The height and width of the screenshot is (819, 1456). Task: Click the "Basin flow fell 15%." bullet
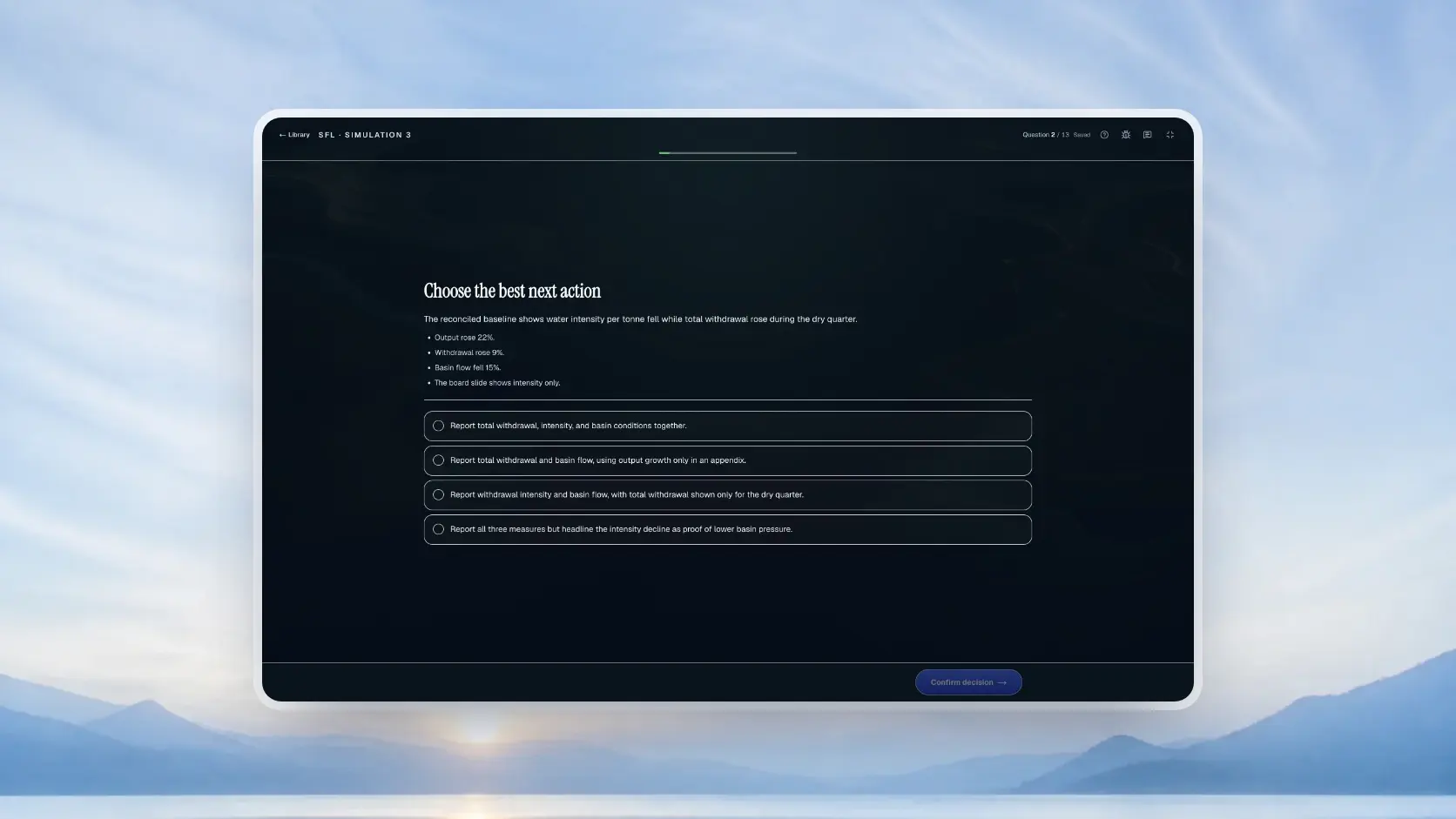click(468, 367)
